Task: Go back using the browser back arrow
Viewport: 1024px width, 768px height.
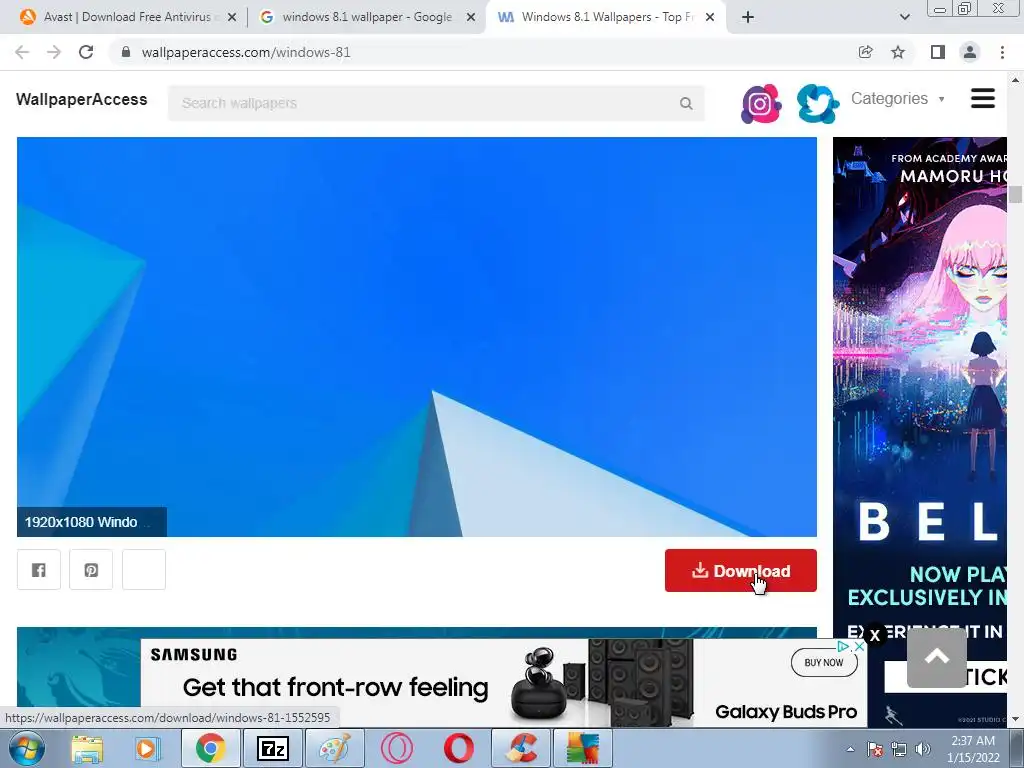Action: [x=22, y=52]
